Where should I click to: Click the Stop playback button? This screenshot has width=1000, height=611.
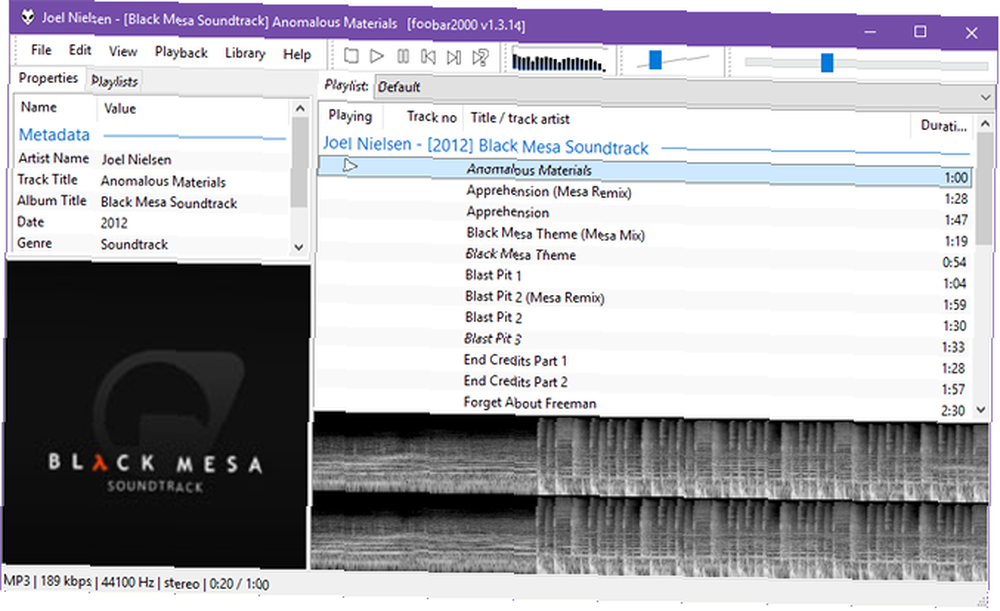[351, 56]
